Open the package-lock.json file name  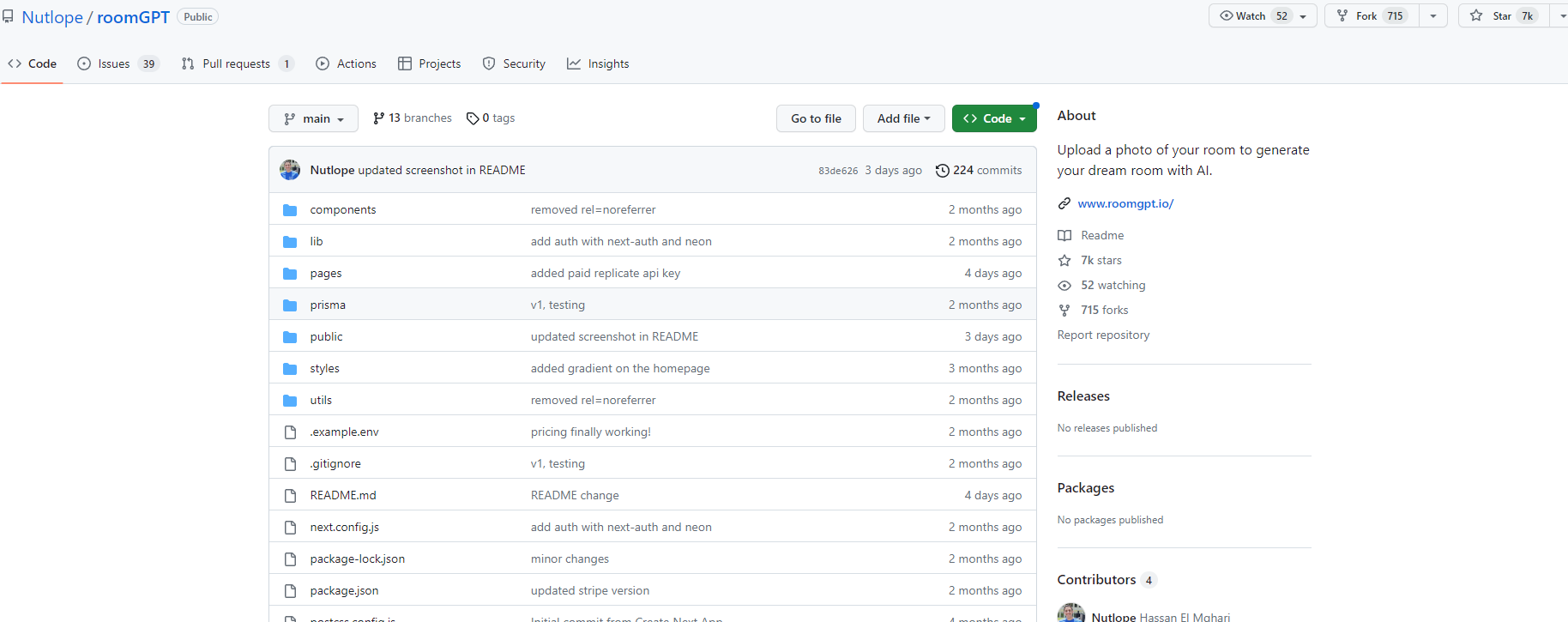click(358, 559)
